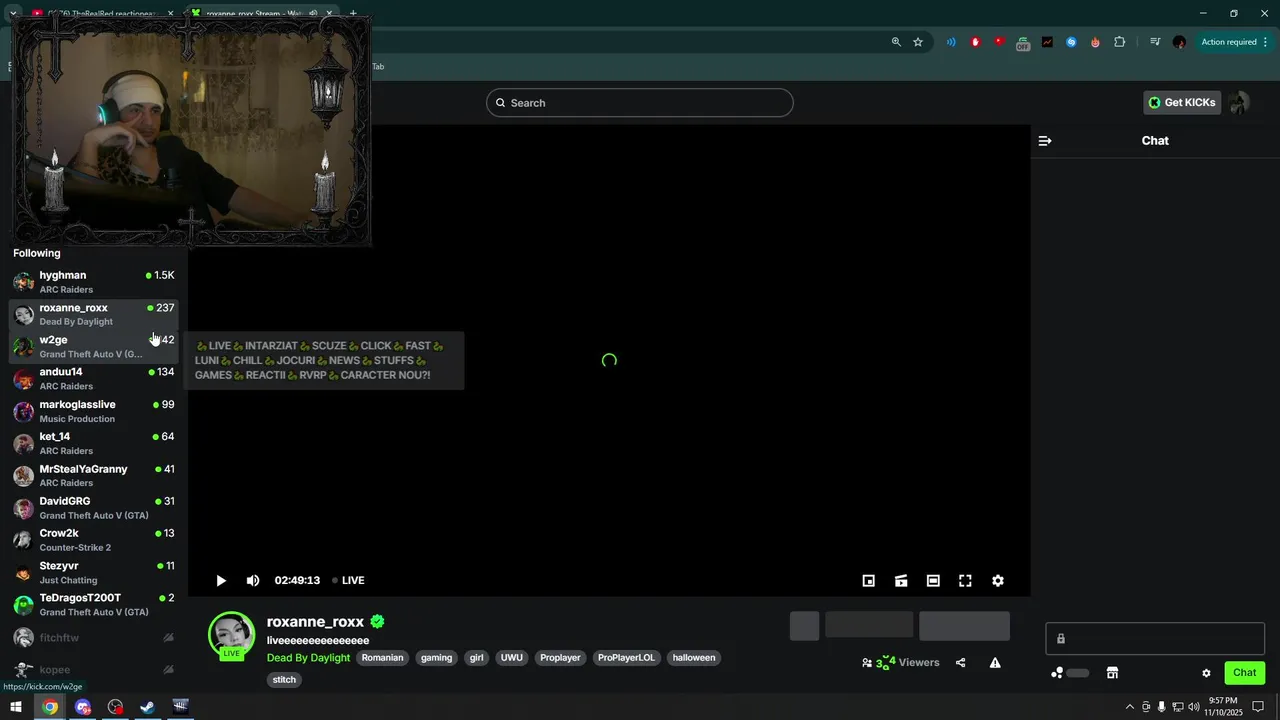
Task: Open the viewers count list
Action: point(900,662)
